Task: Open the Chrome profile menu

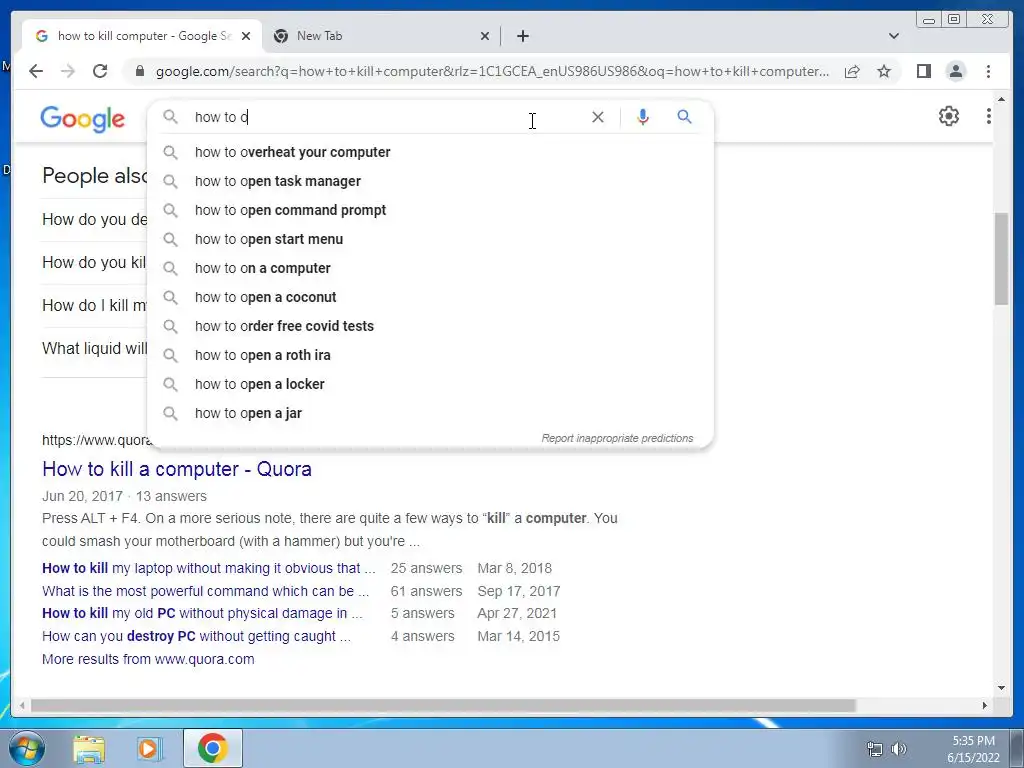Action: pyautogui.click(x=955, y=71)
